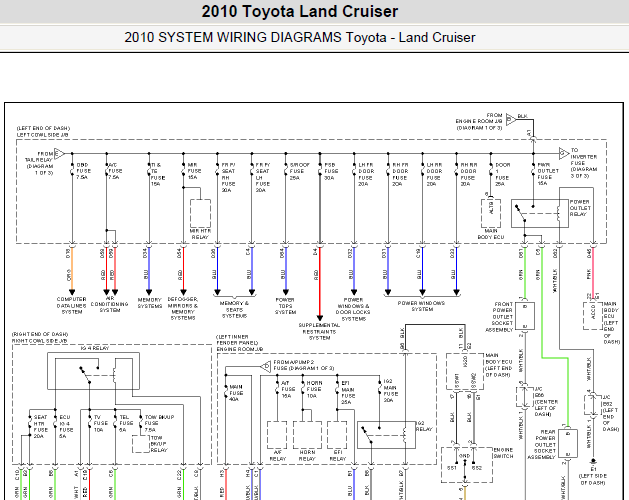Select the OBD FUSE 7.5A label
The image size is (629, 500).
[x=83, y=171]
